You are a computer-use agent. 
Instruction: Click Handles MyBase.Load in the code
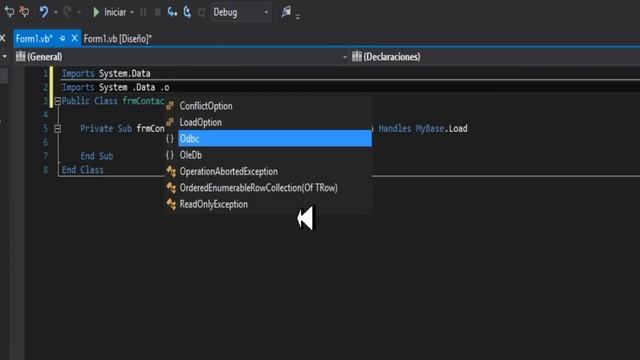[423, 129]
